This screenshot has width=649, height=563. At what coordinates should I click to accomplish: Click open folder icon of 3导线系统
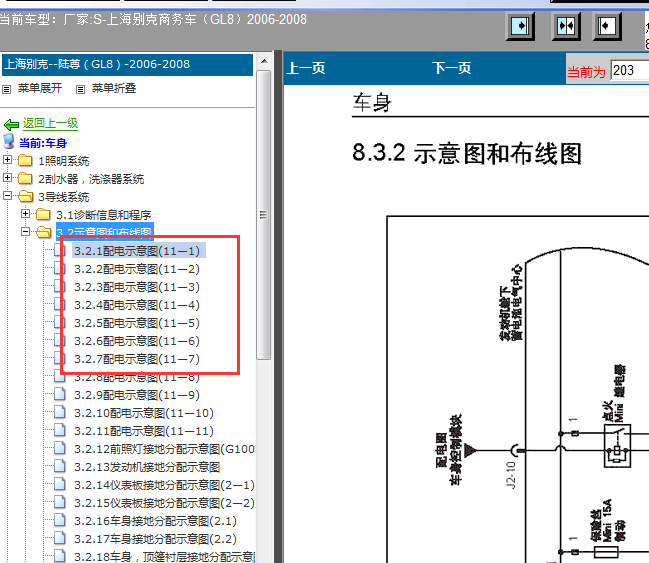coord(26,196)
